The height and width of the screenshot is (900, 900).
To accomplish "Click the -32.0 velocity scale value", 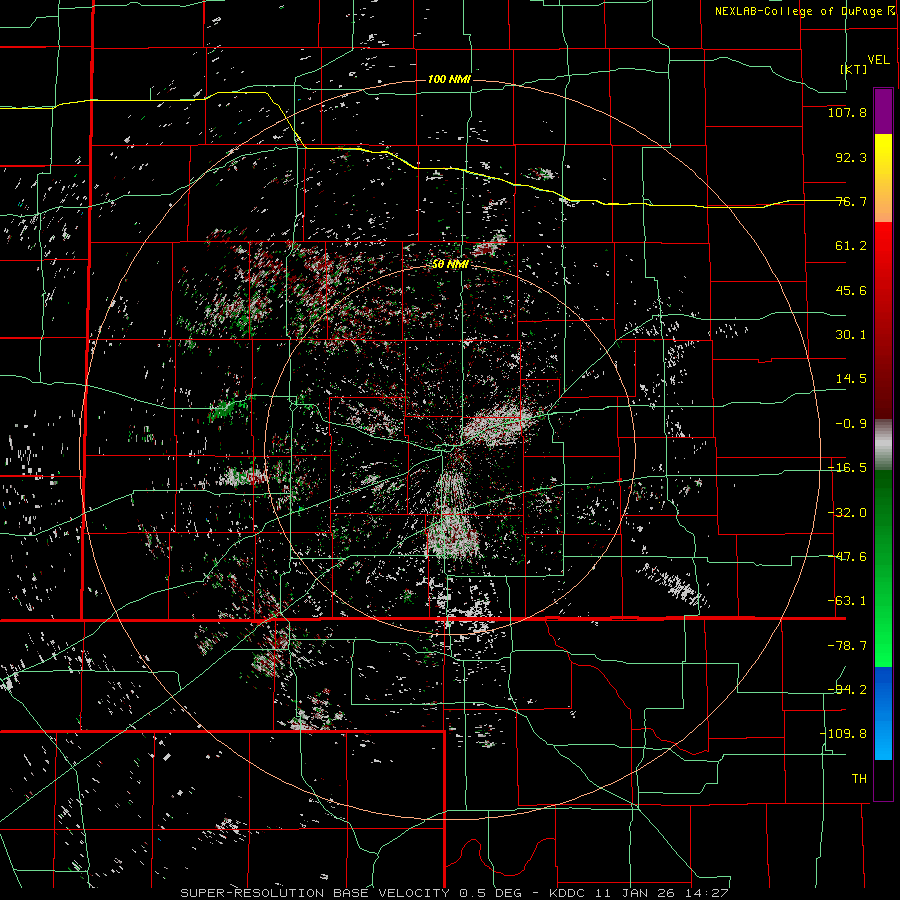I will [847, 513].
